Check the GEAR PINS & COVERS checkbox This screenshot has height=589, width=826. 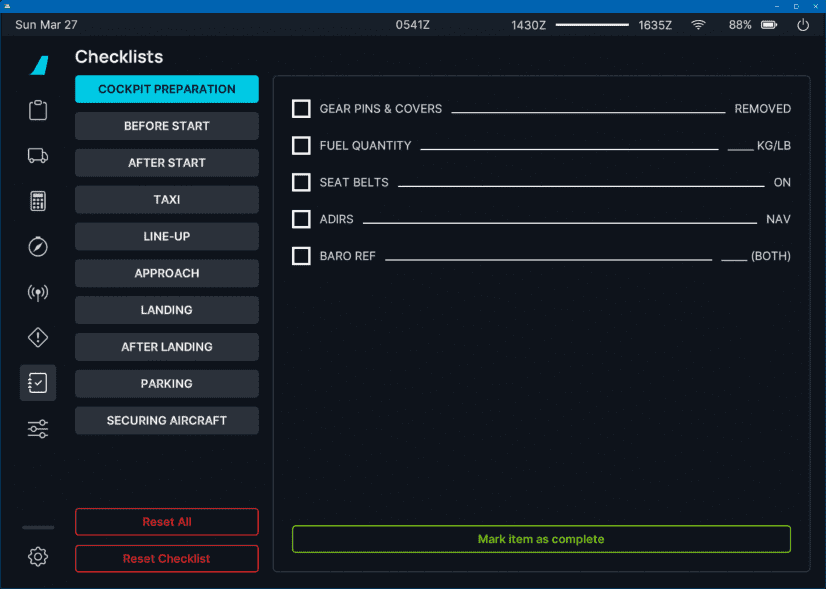click(301, 109)
